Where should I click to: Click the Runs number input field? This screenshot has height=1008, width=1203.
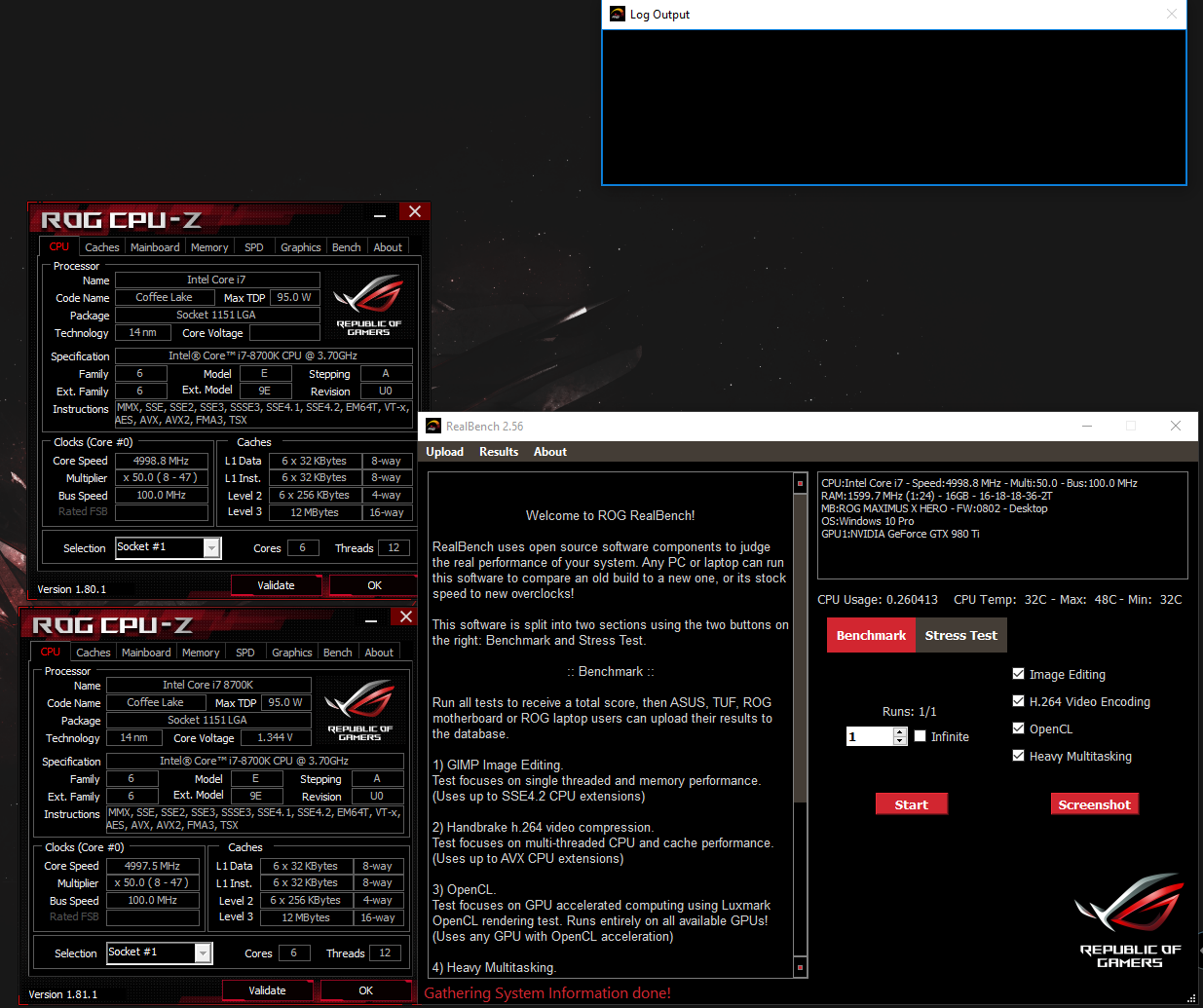(x=869, y=736)
